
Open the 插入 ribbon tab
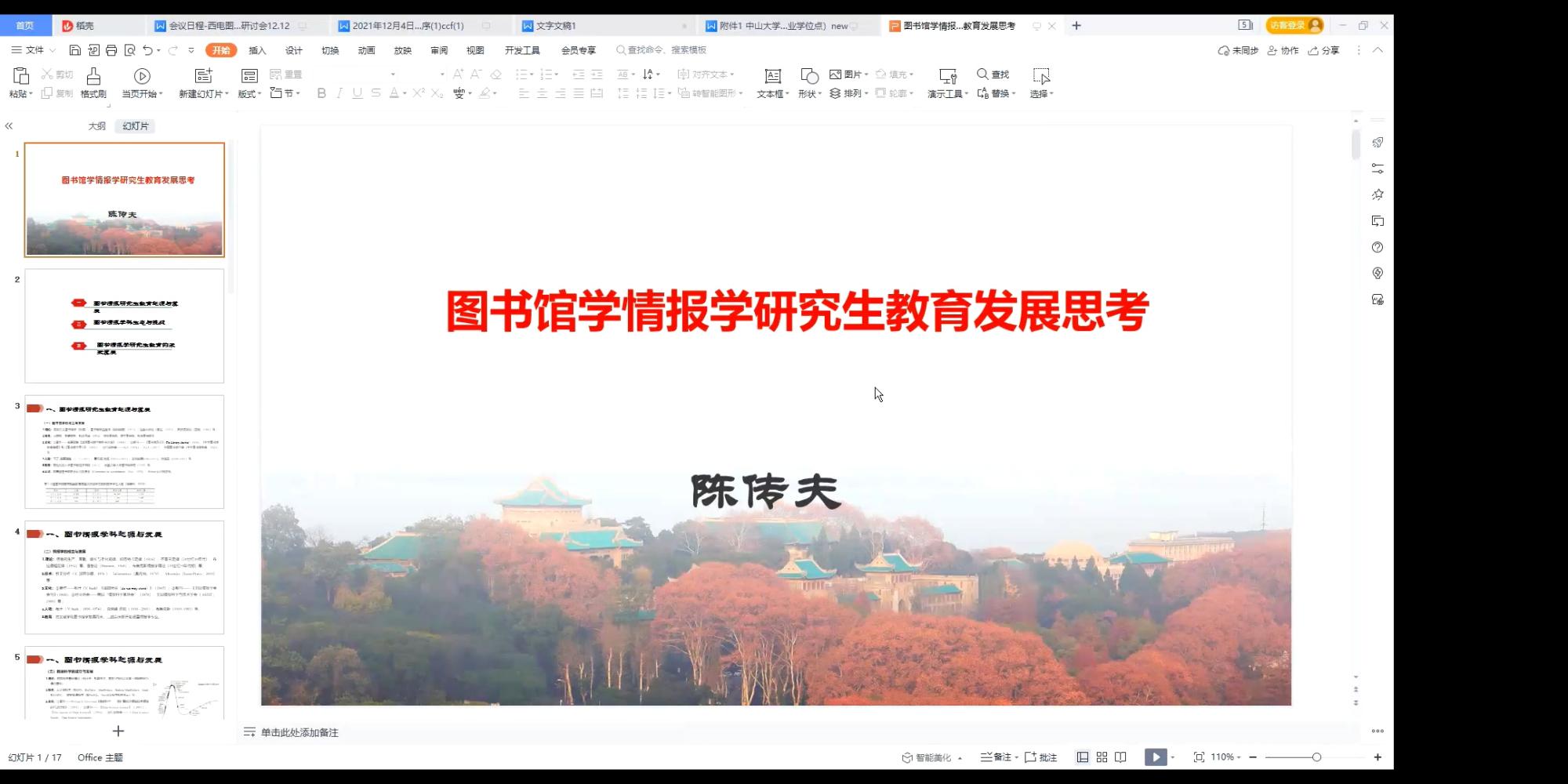pyautogui.click(x=257, y=50)
